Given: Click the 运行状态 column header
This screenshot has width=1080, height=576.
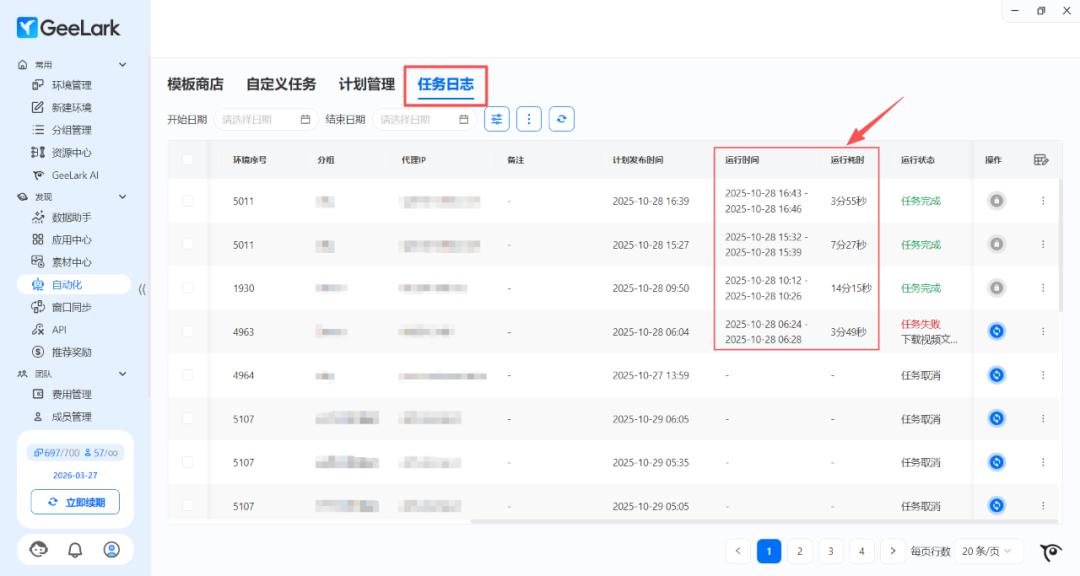Looking at the screenshot, I should (x=917, y=160).
